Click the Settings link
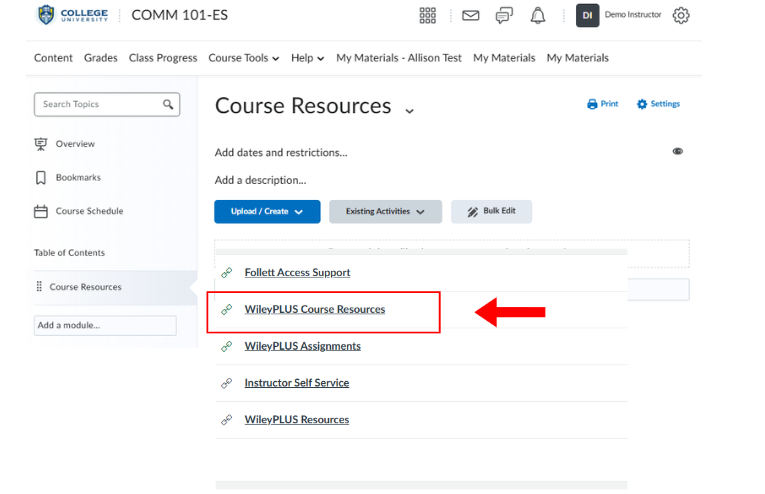Screen dimensions: 765x494 (x=665, y=104)
